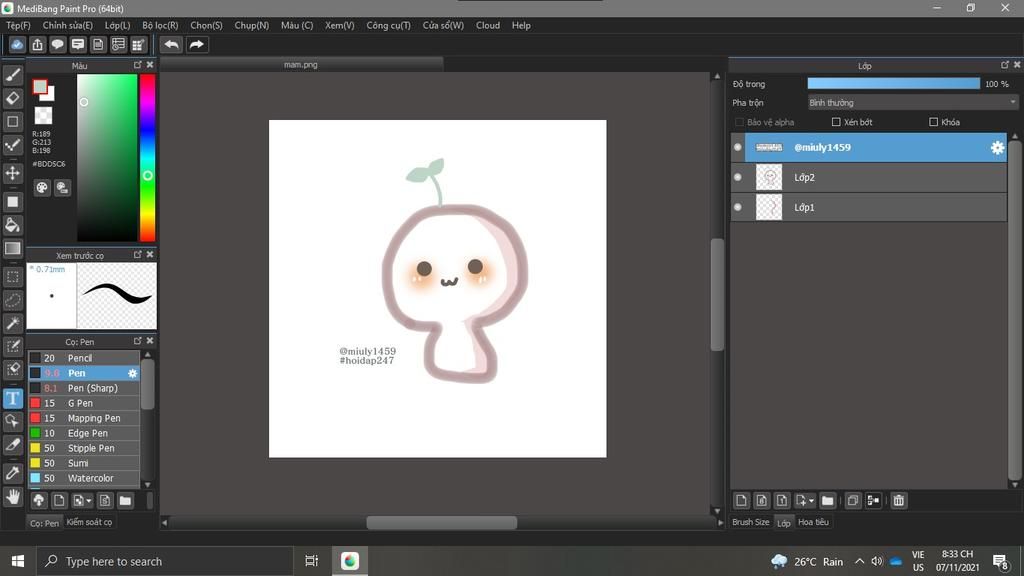Click the duplicate layer icon
The image size is (1024, 576).
(x=852, y=501)
